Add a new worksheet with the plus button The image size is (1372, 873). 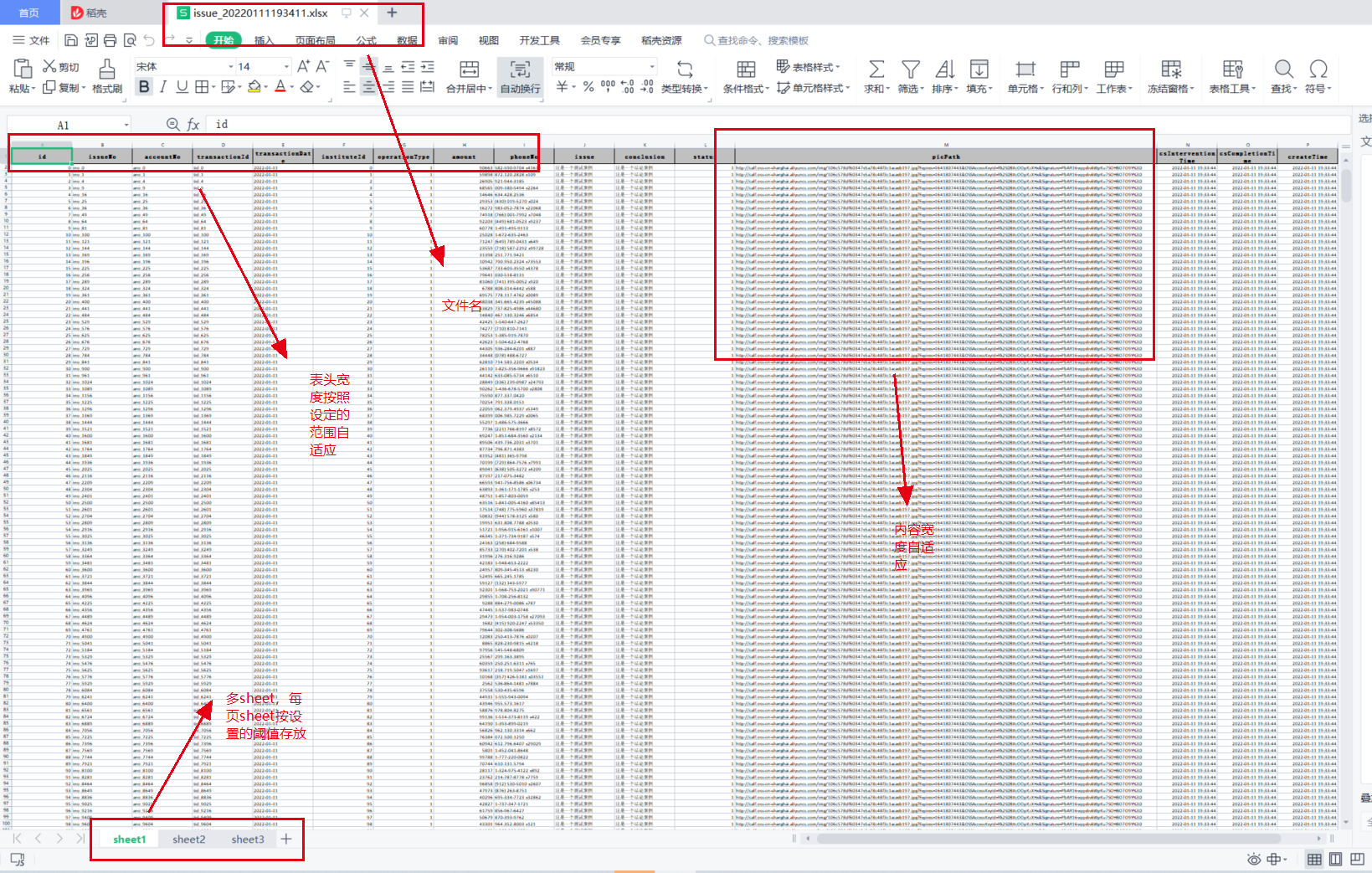286,839
